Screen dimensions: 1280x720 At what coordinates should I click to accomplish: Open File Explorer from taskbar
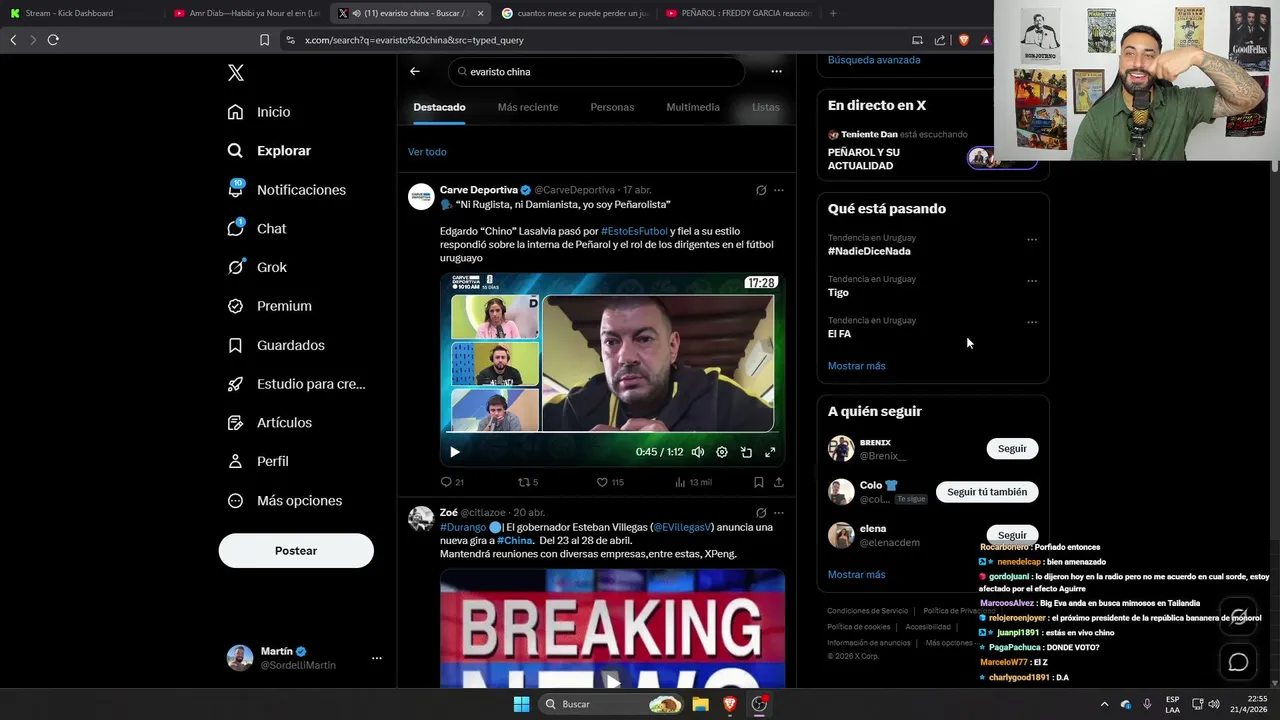(701, 704)
